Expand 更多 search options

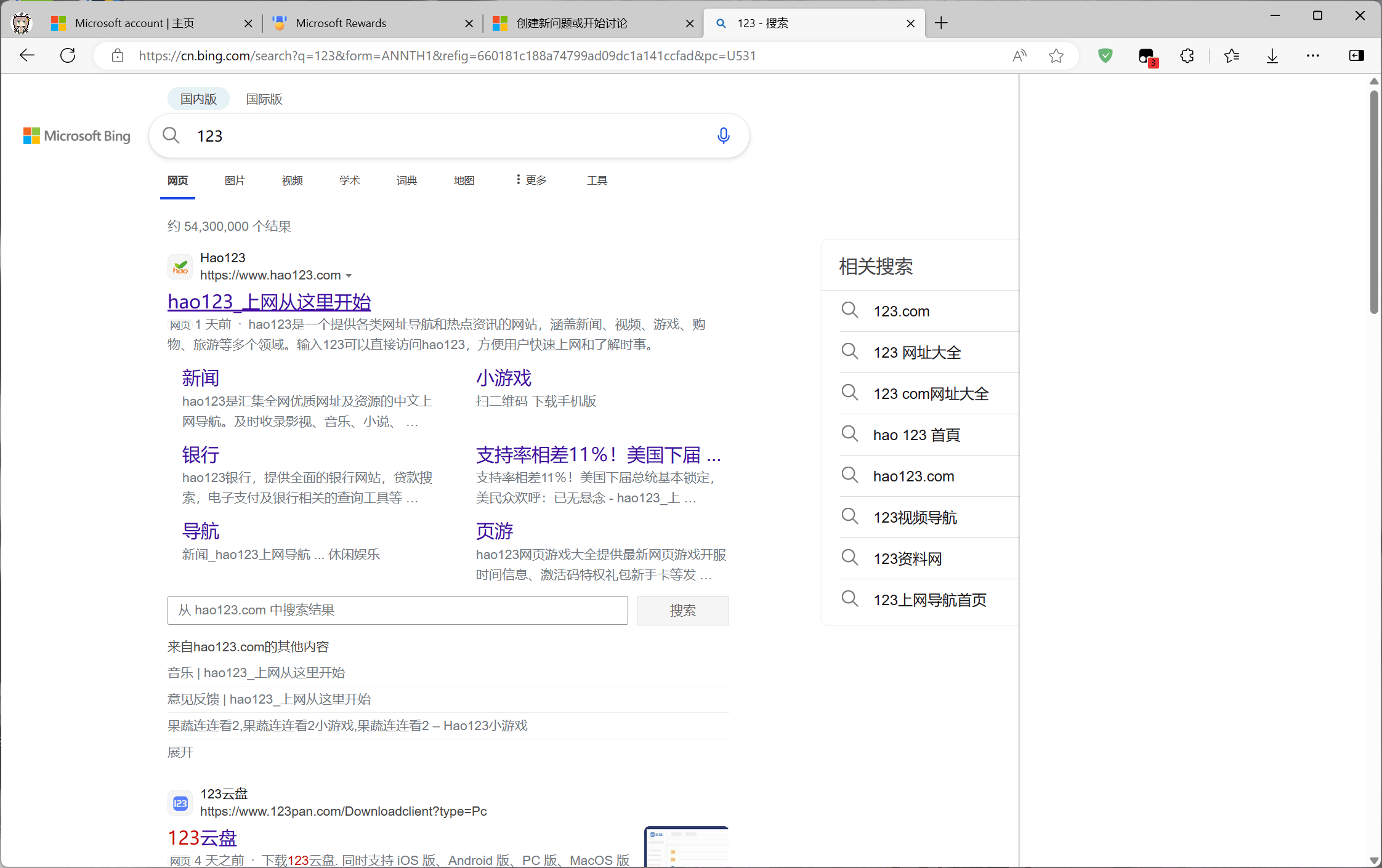point(531,180)
